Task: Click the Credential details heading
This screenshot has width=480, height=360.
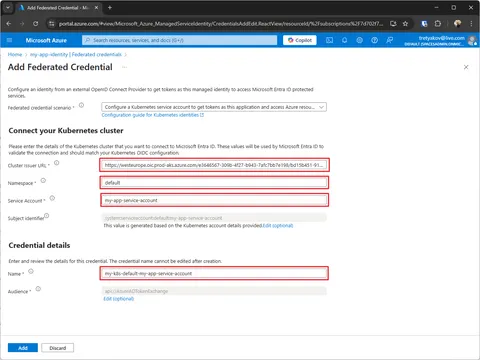Action: [x=39, y=245]
